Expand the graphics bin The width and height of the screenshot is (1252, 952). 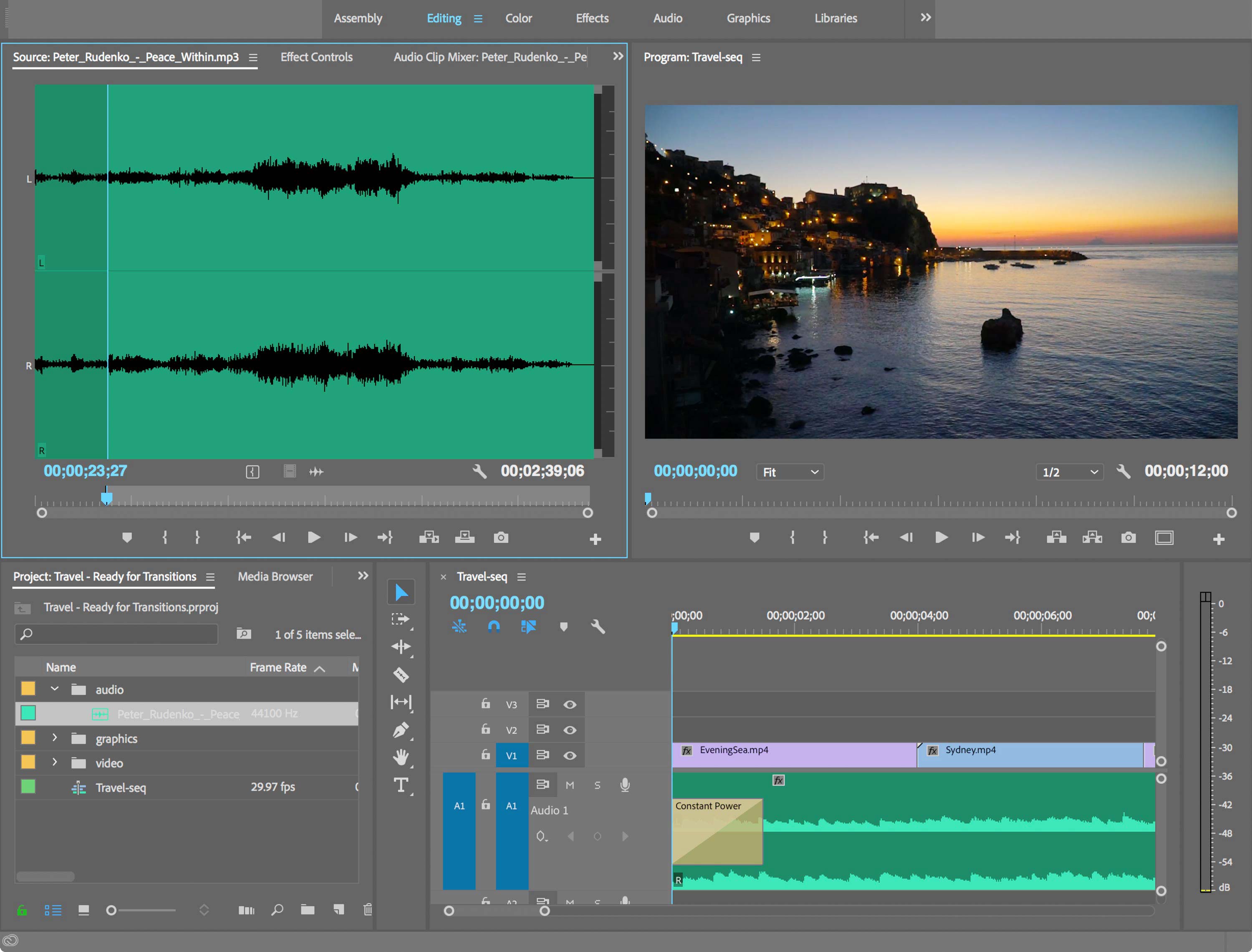click(x=54, y=737)
